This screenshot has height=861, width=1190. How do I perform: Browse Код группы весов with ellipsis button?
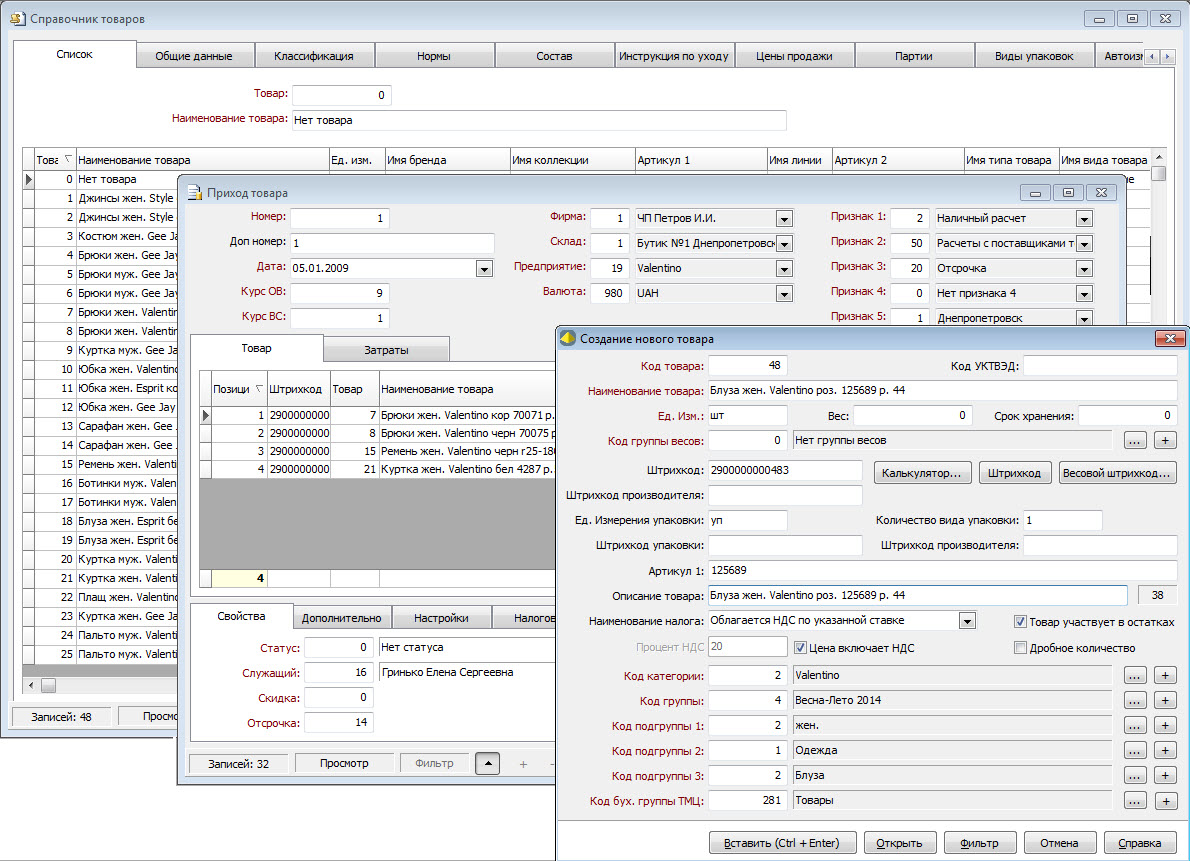[1134, 440]
